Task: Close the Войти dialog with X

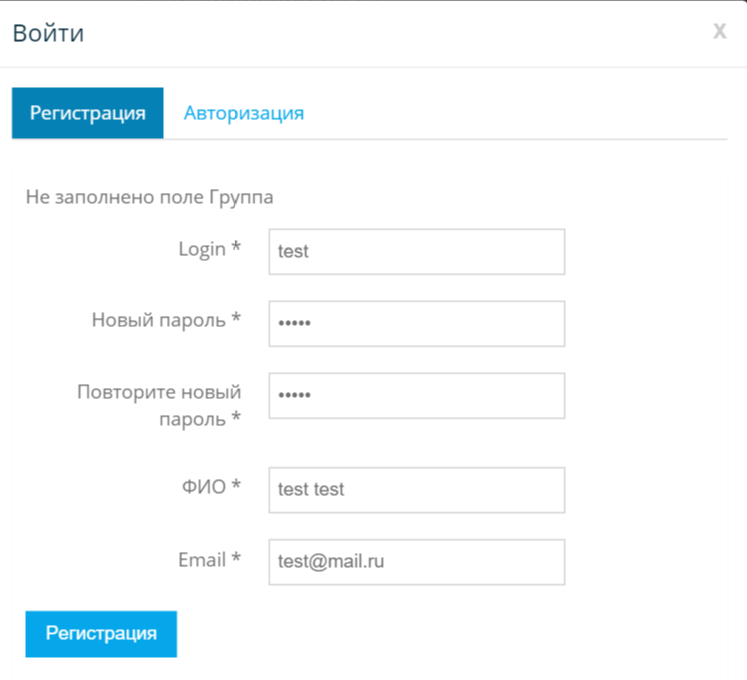Action: click(719, 32)
